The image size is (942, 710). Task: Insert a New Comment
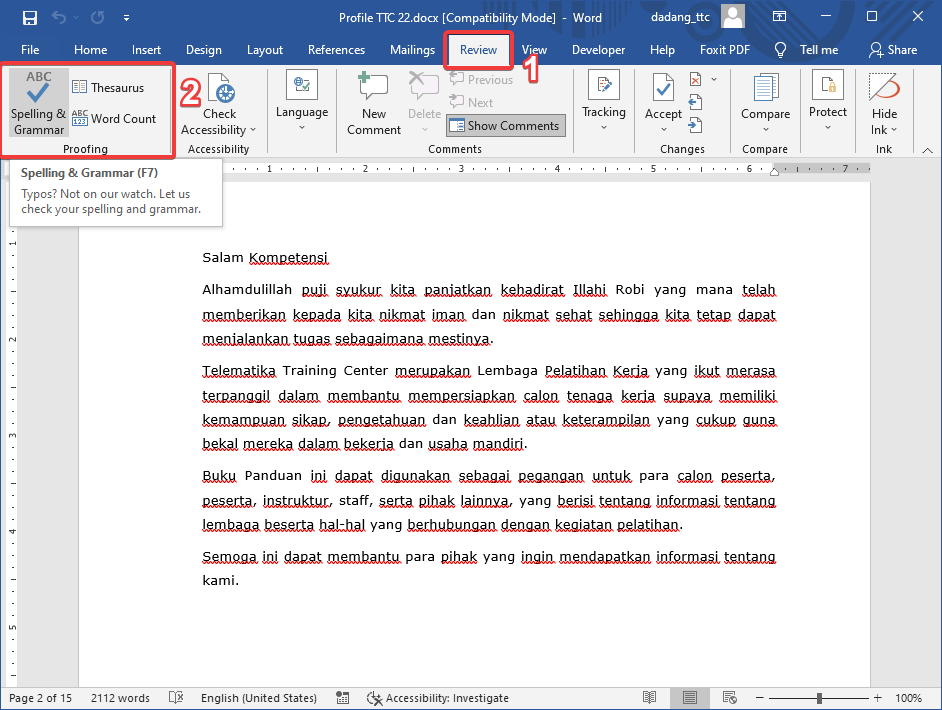point(372,100)
